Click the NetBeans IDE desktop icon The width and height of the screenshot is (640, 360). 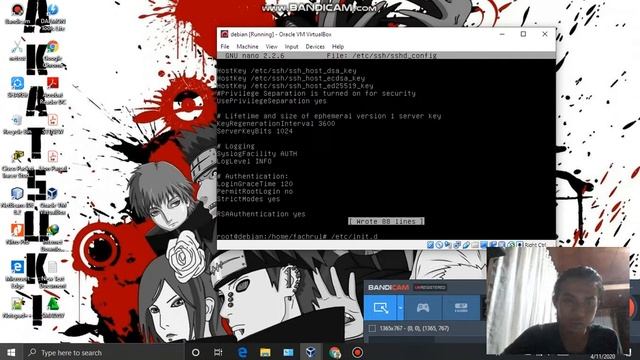pos(17,200)
